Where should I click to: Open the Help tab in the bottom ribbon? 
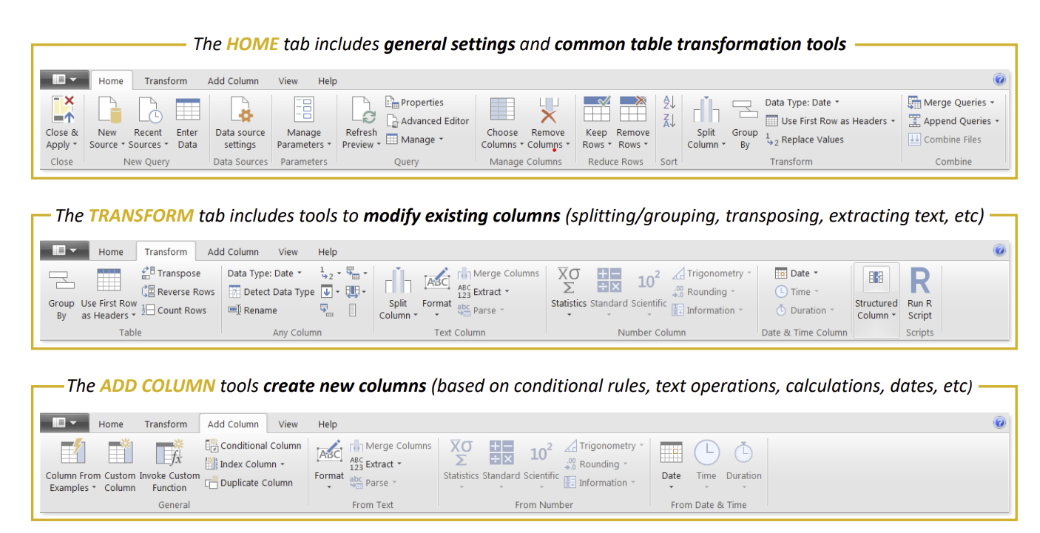tap(327, 424)
